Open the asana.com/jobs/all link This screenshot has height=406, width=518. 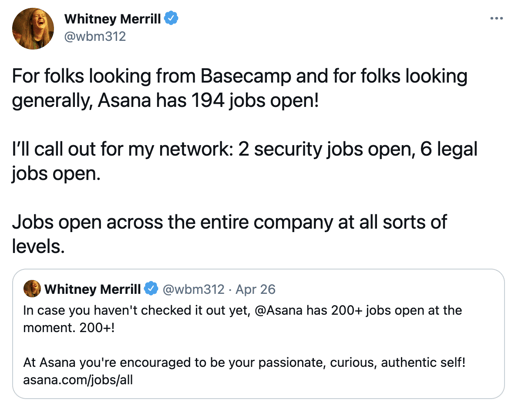click(78, 380)
